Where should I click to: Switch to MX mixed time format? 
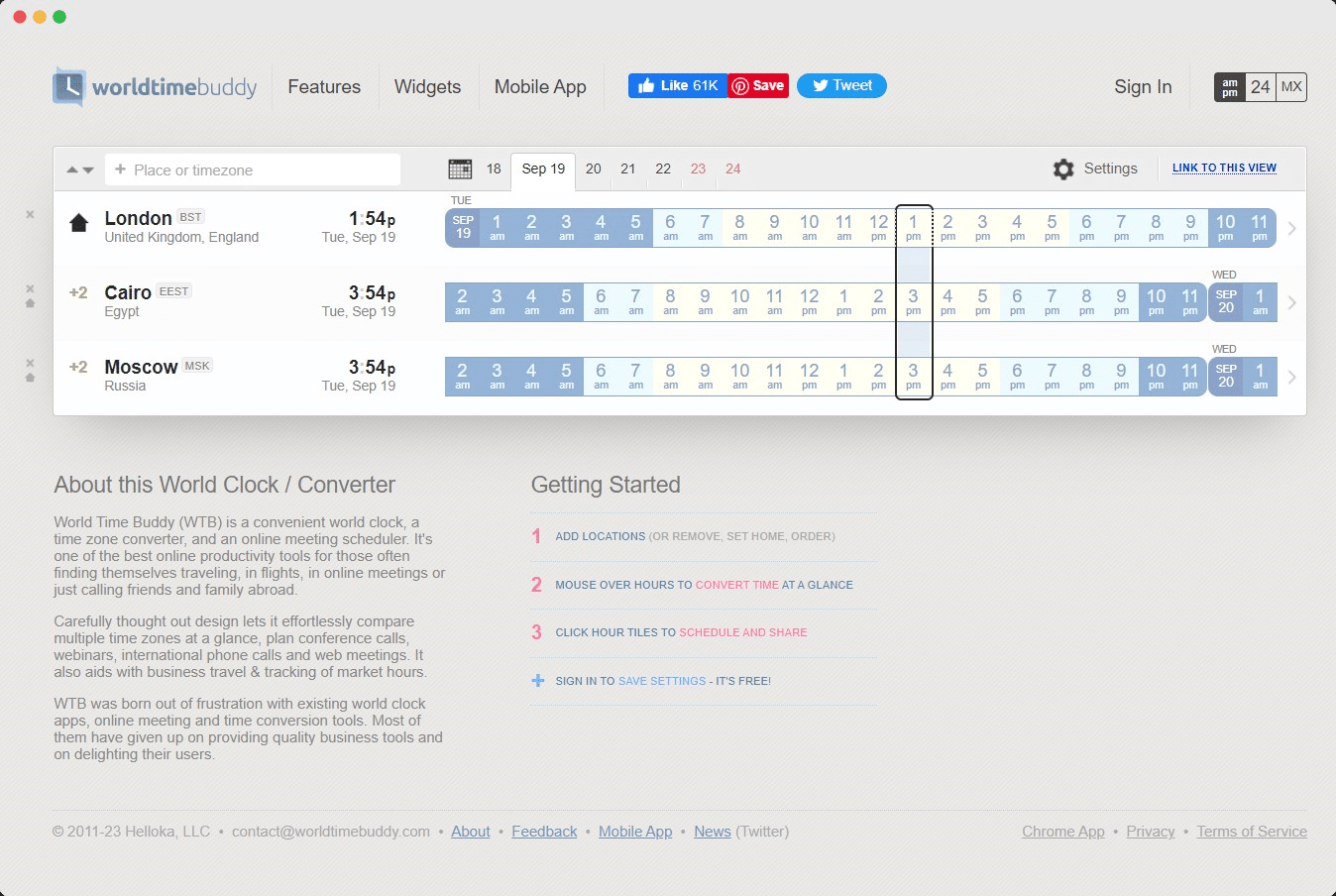coord(1291,87)
